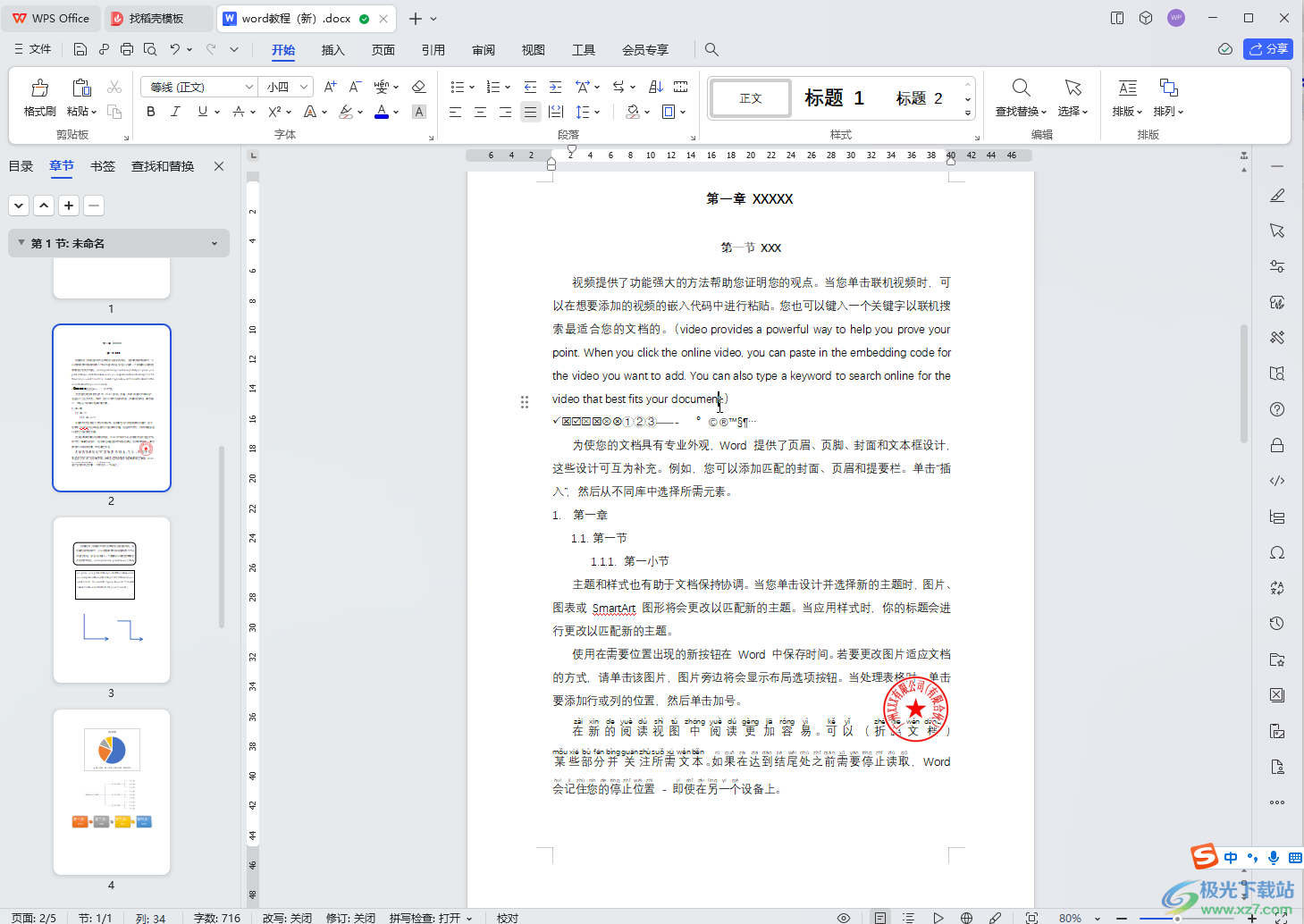
Task: Click the clear formatting eraser icon
Action: click(x=418, y=87)
